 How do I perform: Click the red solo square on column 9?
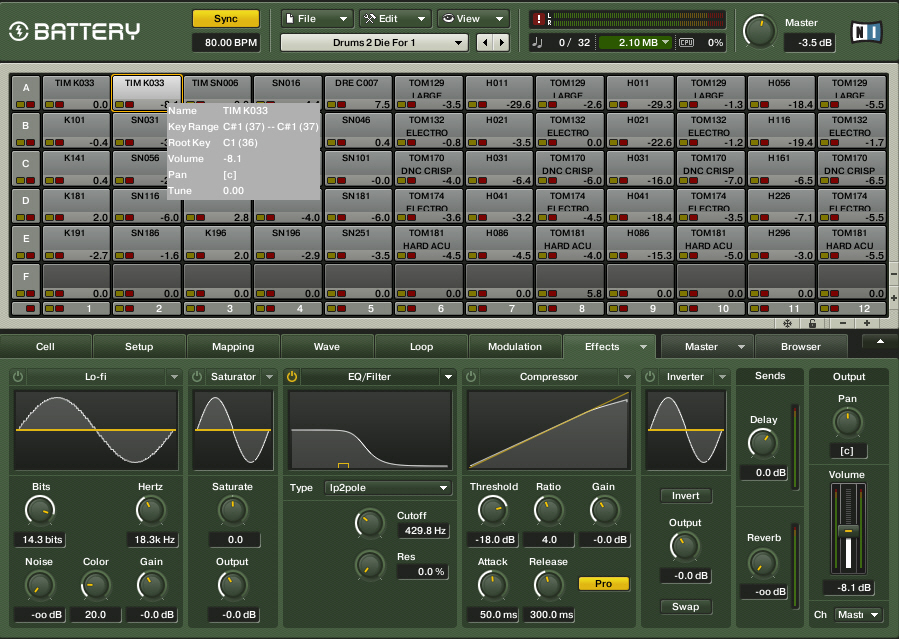[623, 309]
